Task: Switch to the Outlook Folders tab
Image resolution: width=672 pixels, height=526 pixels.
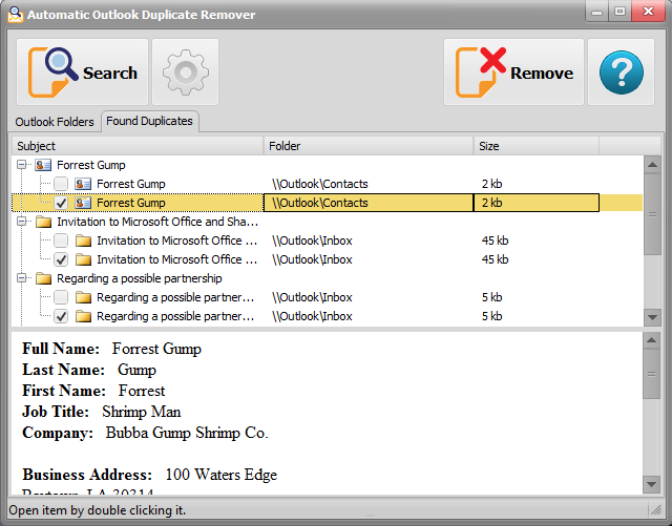Action: click(x=54, y=122)
